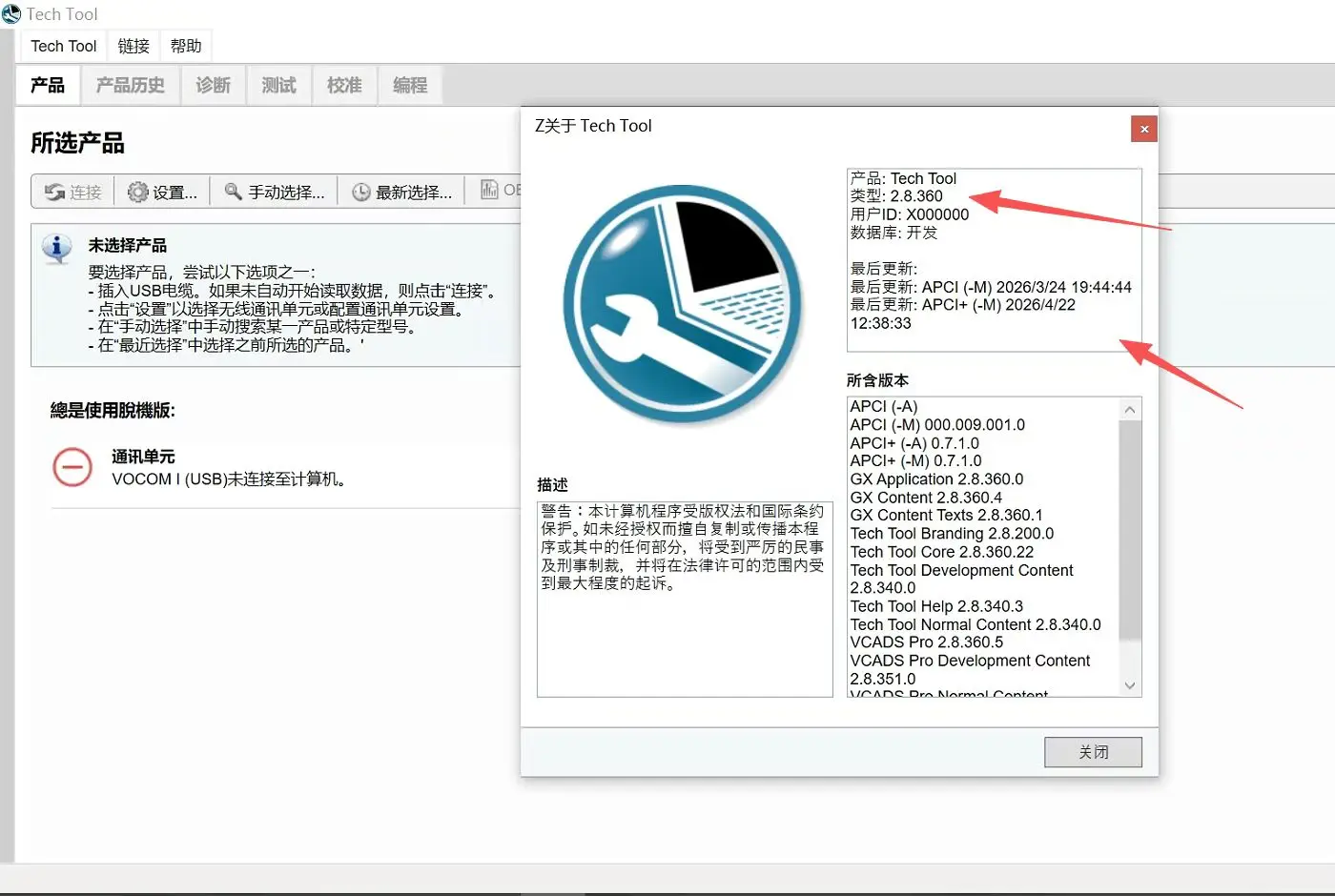Click the Tech Tool app icon in title bar
The height and width of the screenshot is (896, 1335).
11,14
